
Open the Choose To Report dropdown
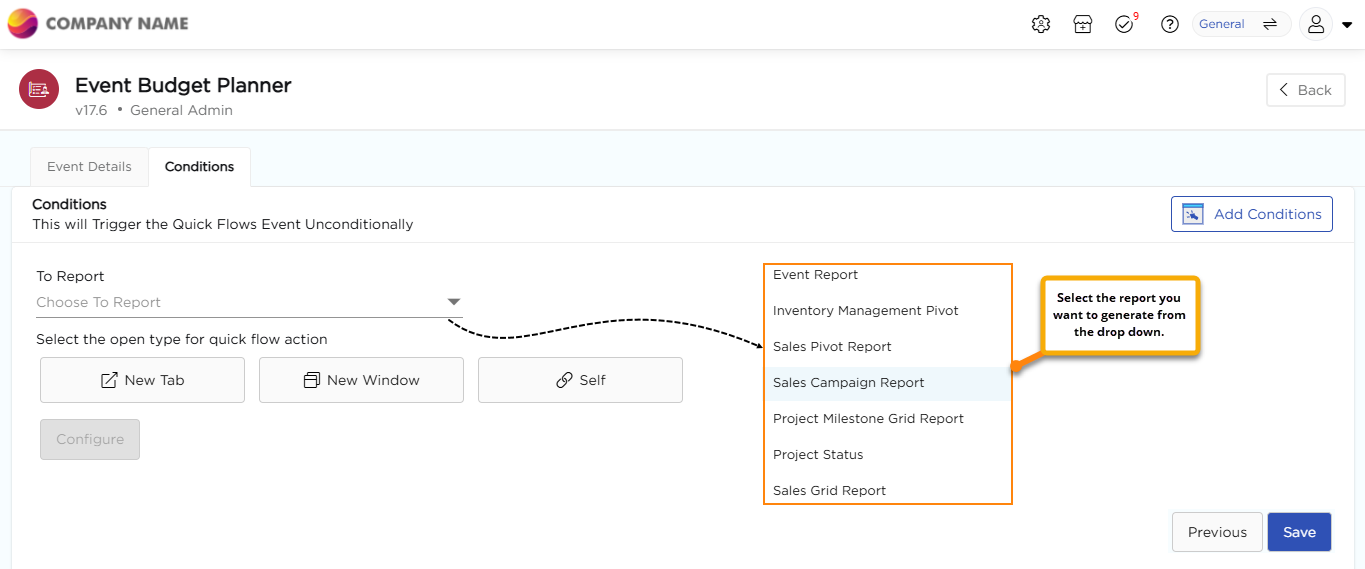click(249, 302)
